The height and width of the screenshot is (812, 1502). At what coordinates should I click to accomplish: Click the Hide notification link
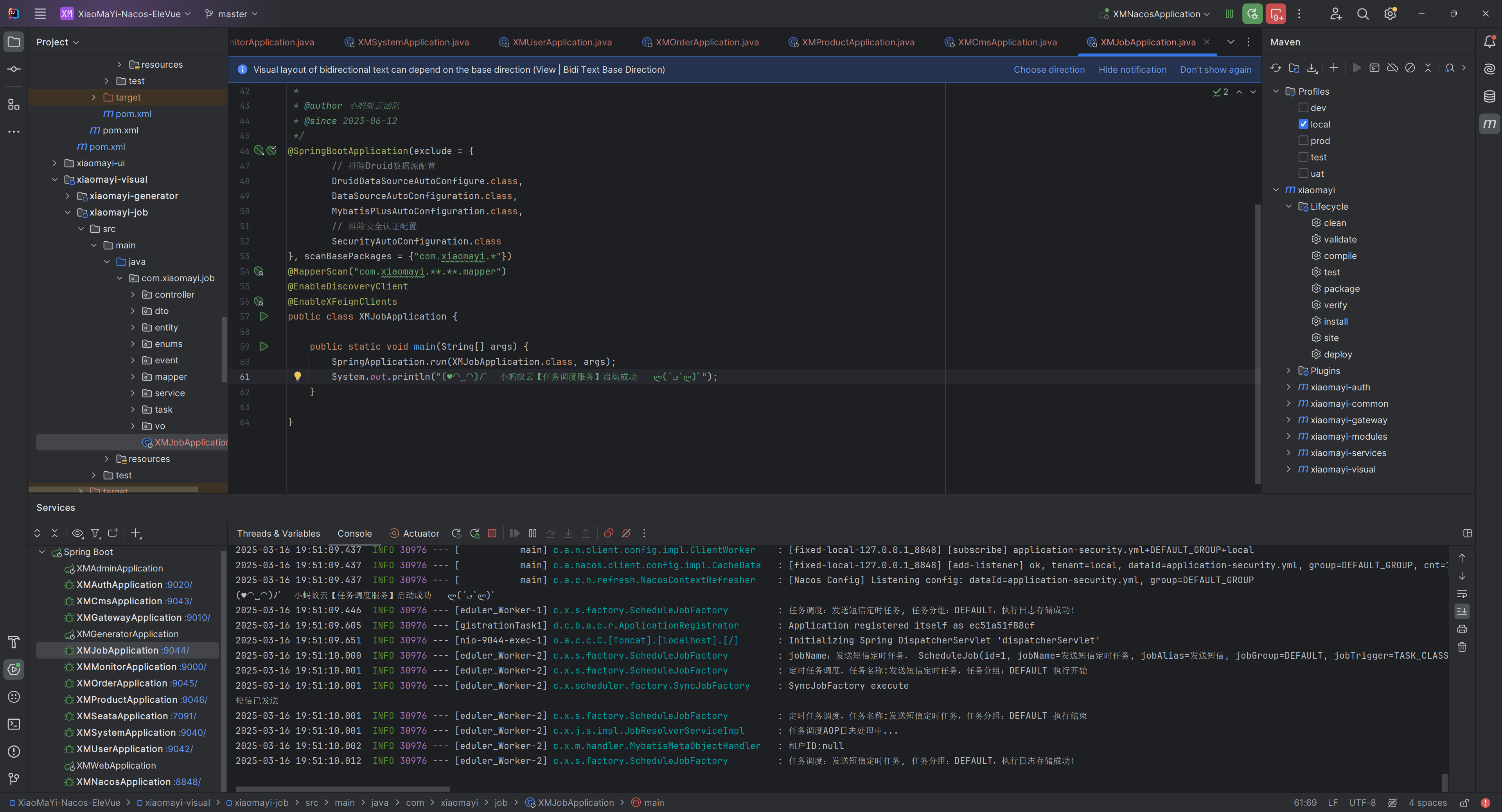(1132, 69)
